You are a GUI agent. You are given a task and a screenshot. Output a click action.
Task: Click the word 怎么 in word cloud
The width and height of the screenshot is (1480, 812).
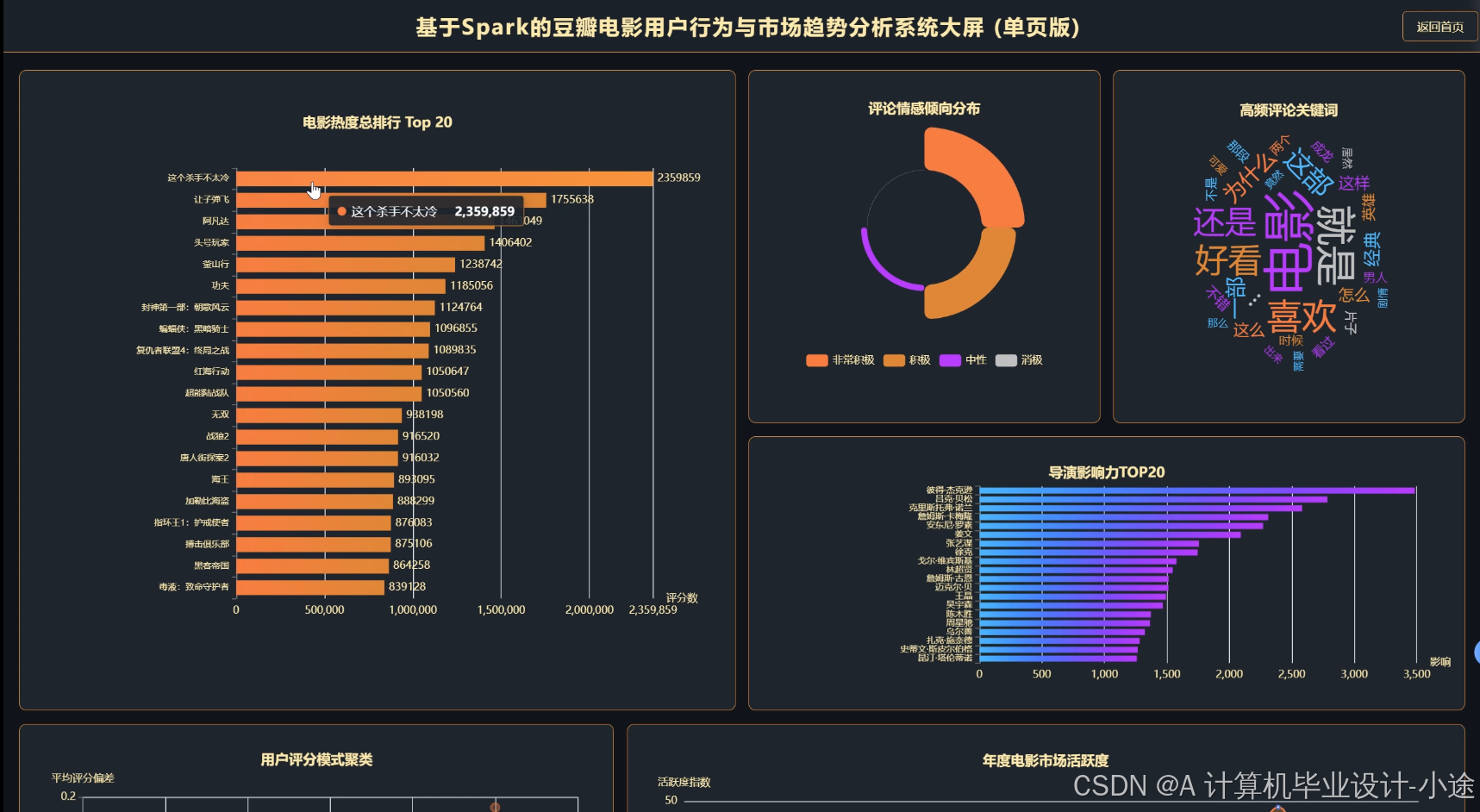click(1354, 295)
